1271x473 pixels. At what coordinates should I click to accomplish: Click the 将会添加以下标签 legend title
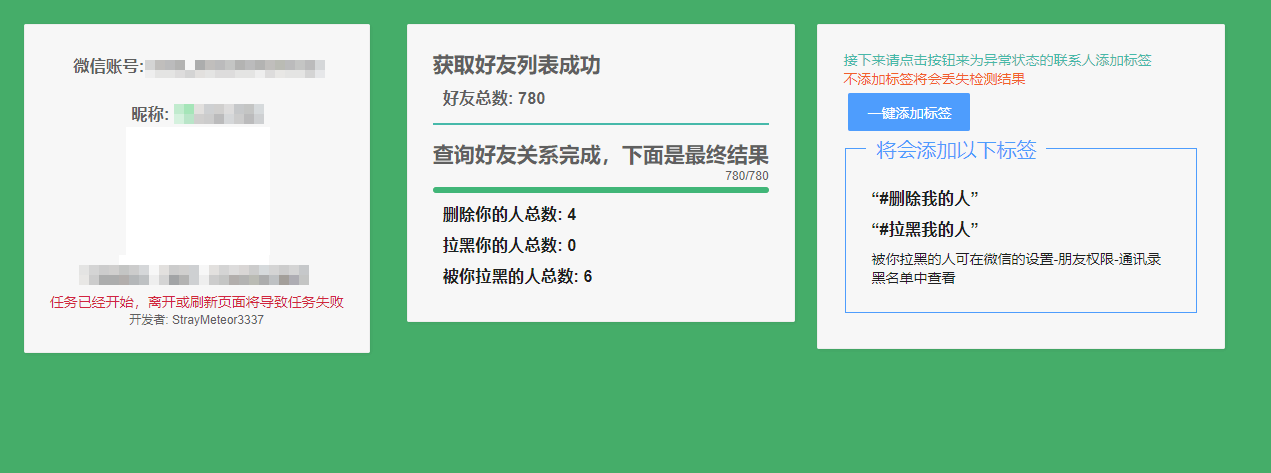(956, 151)
